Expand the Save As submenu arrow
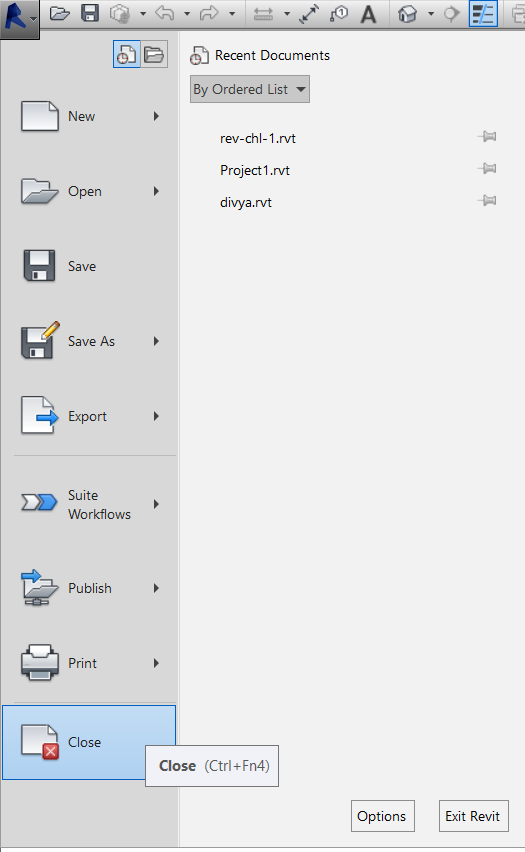Viewport: 525px width, 852px height. point(156,341)
